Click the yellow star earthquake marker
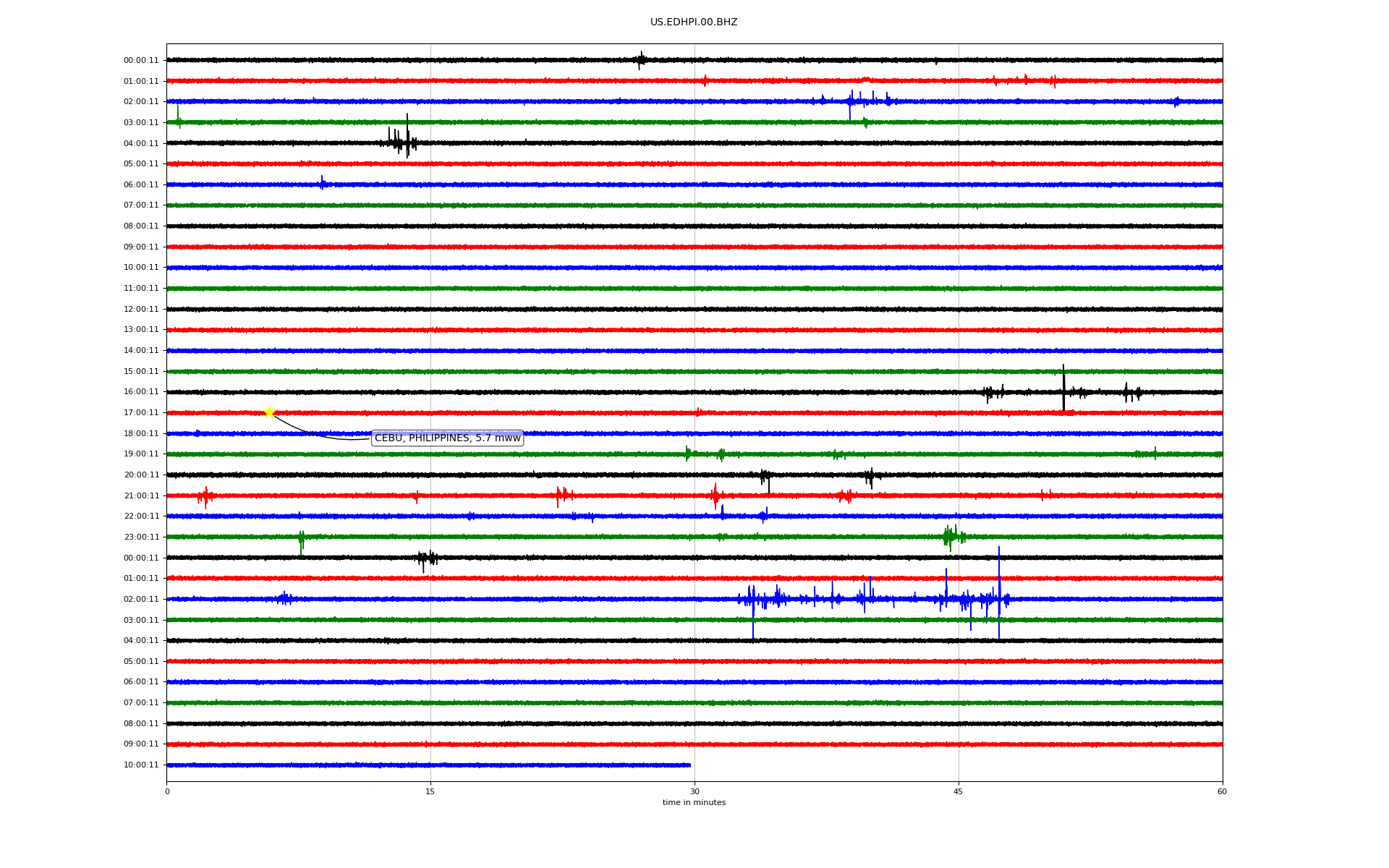This screenshot has height=868, width=1389. click(x=269, y=412)
